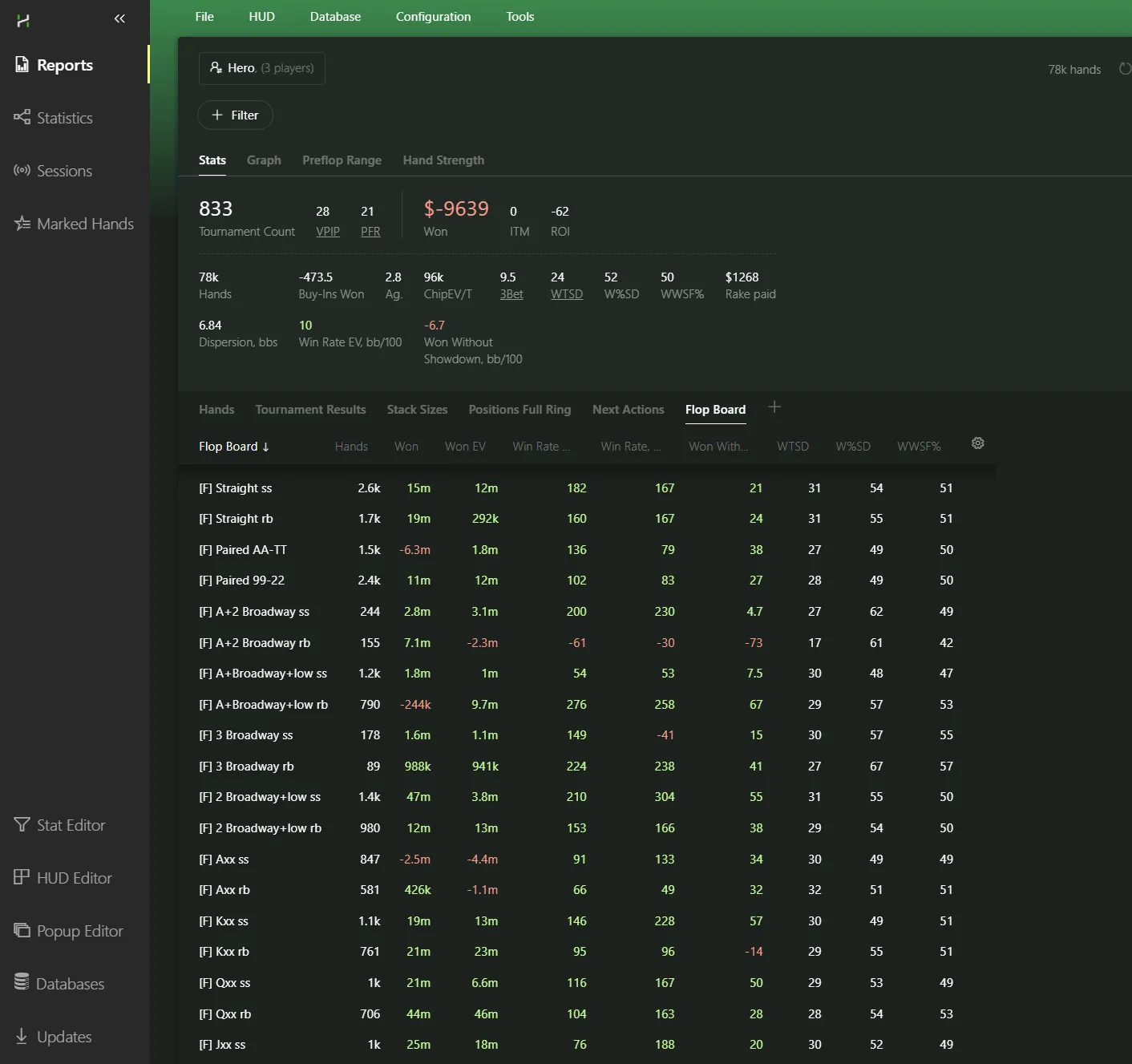Select the [F] Jxx ss row
The image size is (1132, 1064).
click(587, 1045)
